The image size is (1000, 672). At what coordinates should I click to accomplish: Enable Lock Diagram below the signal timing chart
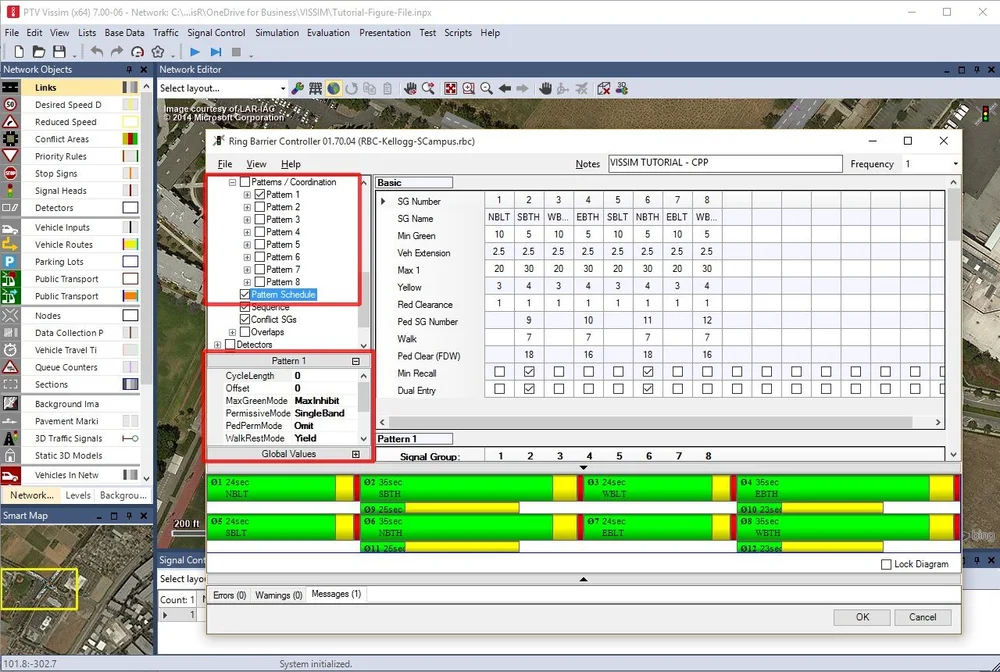(886, 564)
